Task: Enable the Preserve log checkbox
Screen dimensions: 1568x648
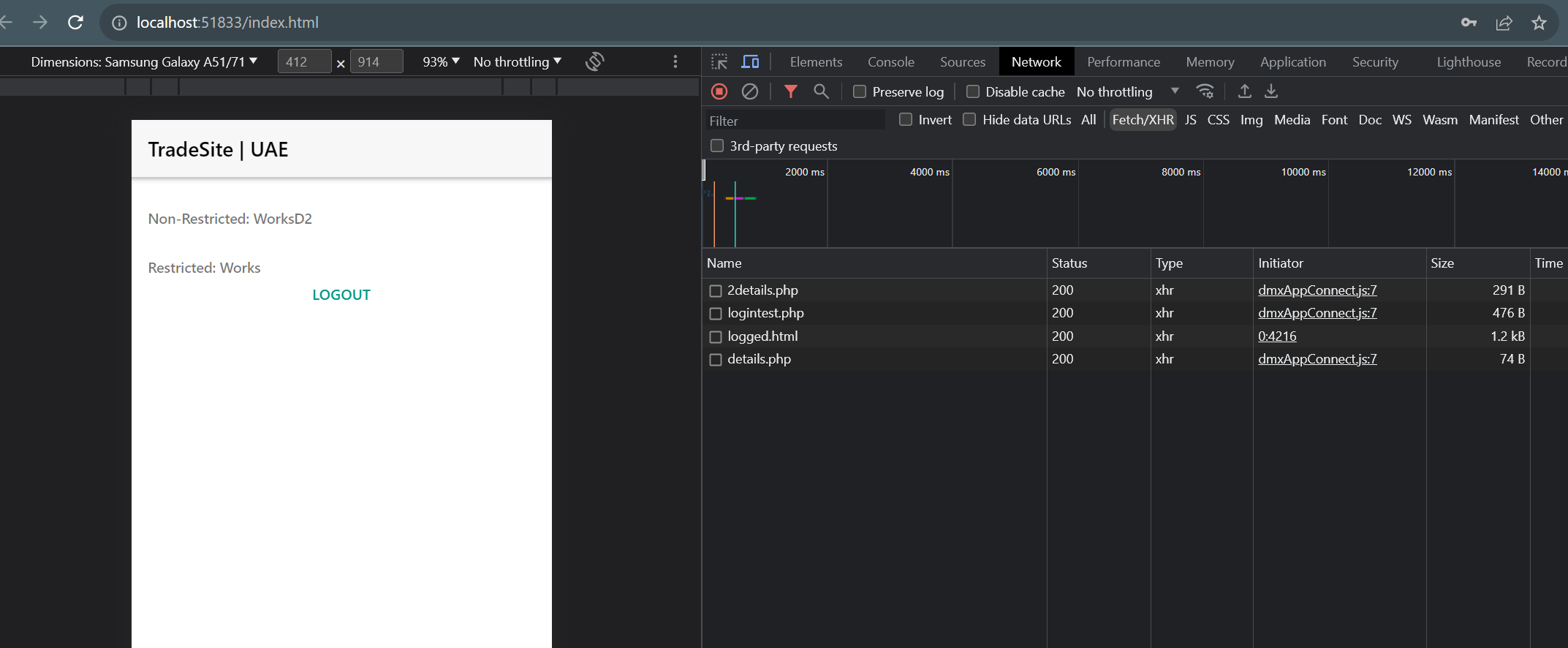Action: coord(860,91)
